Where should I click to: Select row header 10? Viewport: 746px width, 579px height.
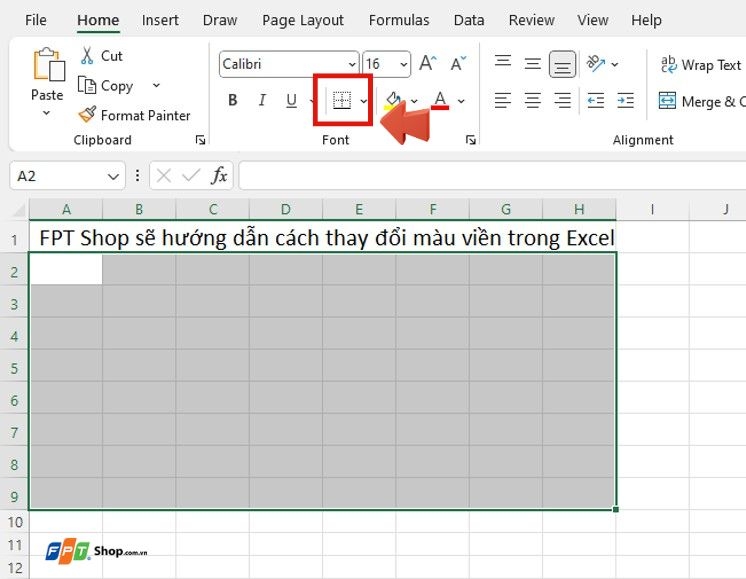click(x=15, y=522)
